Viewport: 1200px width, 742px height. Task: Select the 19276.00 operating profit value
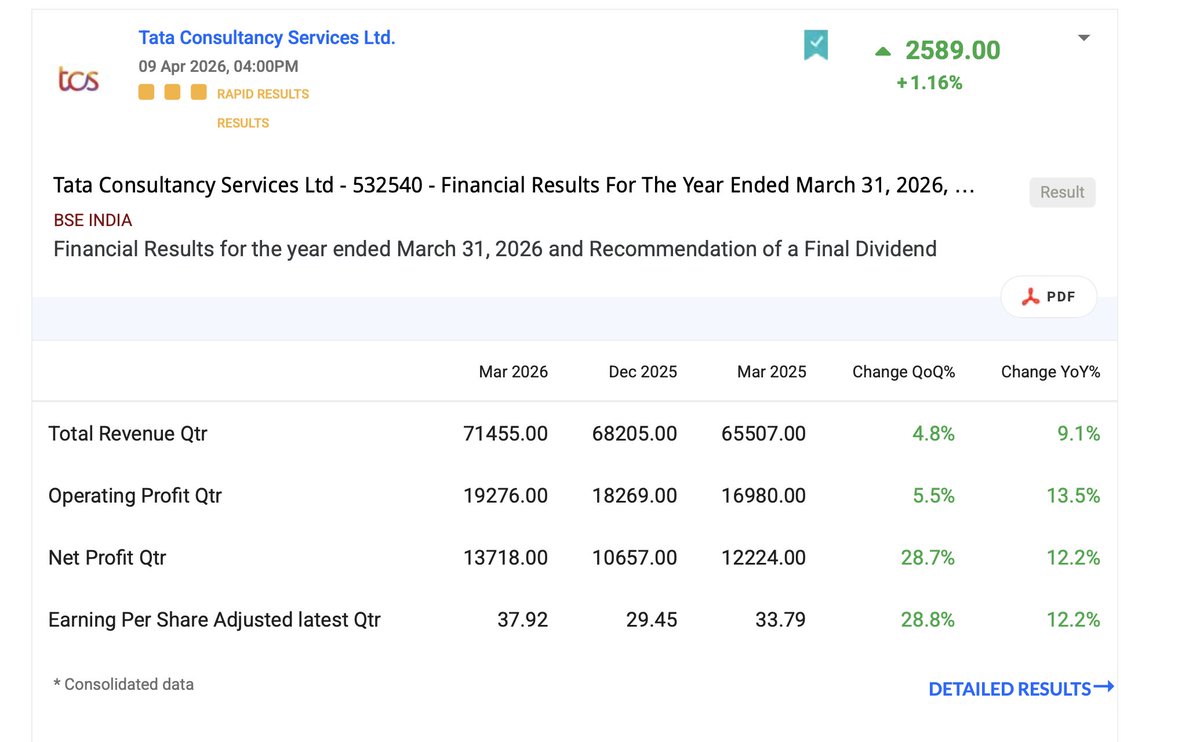[x=506, y=496]
